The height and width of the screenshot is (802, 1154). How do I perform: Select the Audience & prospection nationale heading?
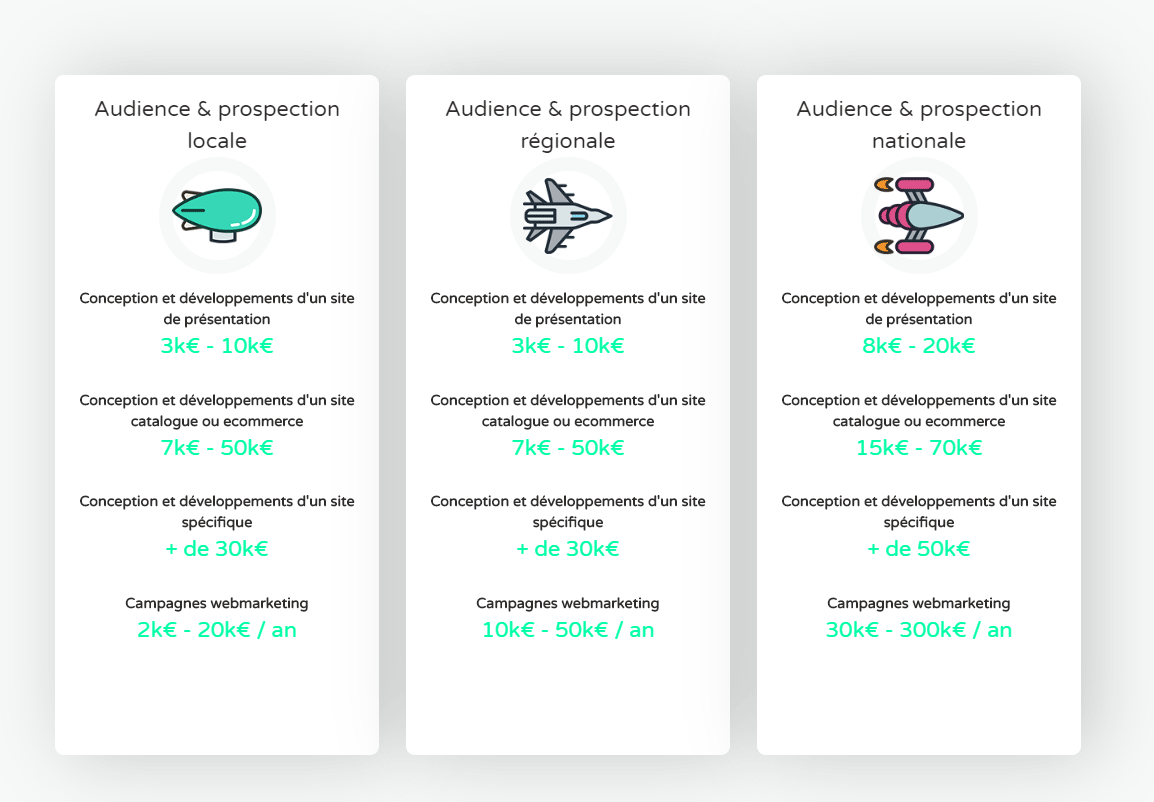(x=918, y=124)
